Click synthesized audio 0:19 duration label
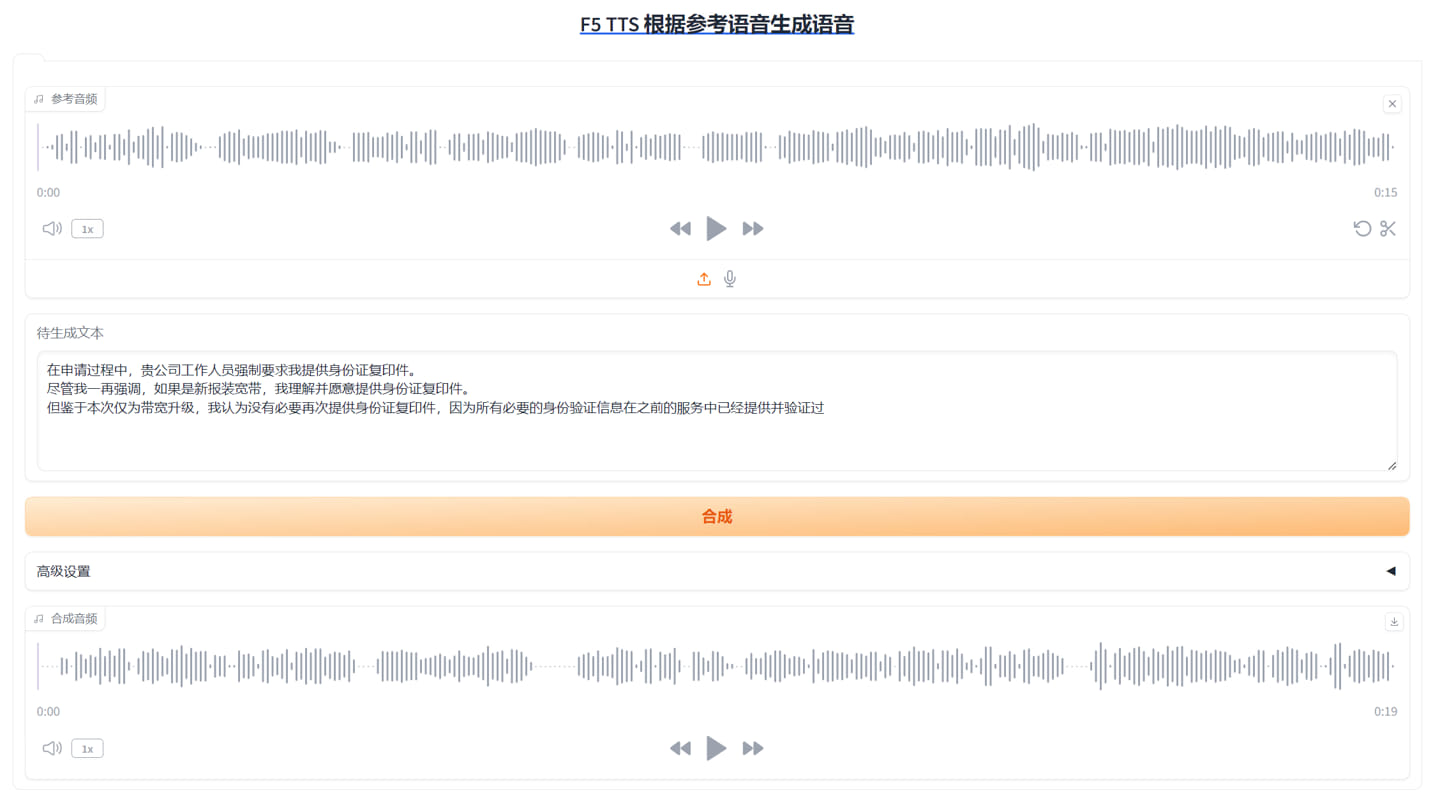This screenshot has height=800, width=1433. point(1385,712)
